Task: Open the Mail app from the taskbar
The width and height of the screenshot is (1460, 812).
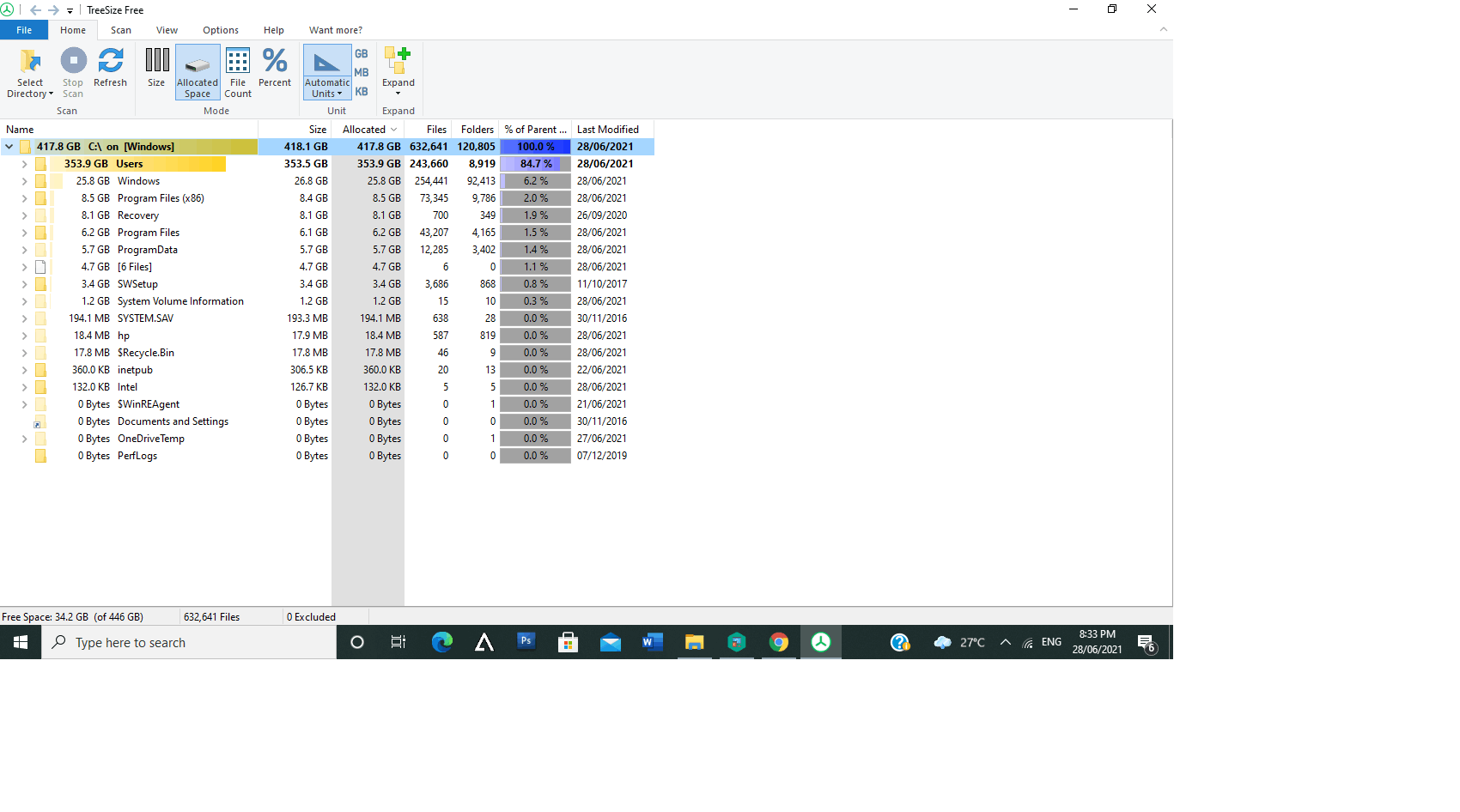Action: tap(610, 642)
